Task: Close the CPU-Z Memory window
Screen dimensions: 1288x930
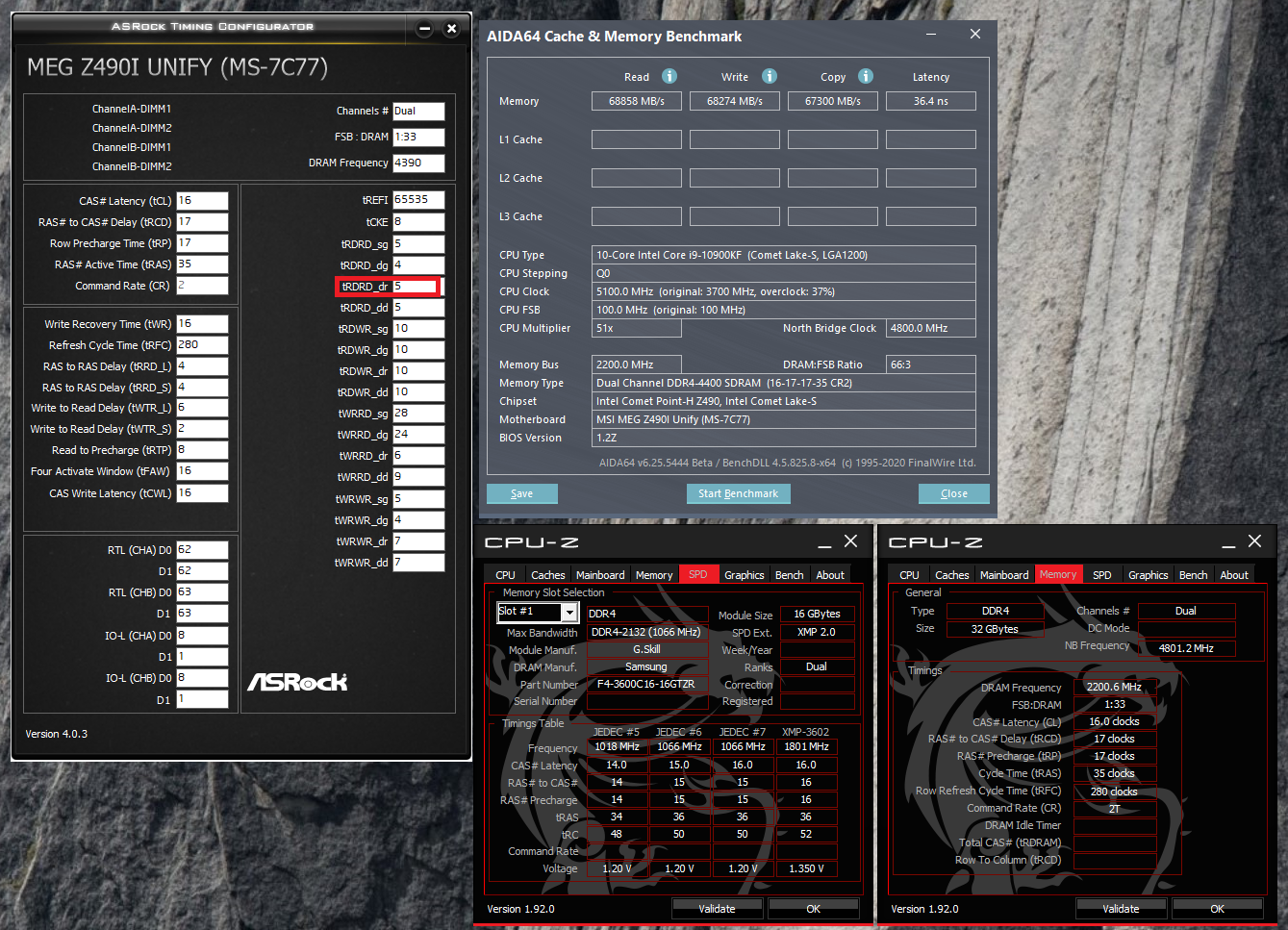Action: coord(1254,542)
